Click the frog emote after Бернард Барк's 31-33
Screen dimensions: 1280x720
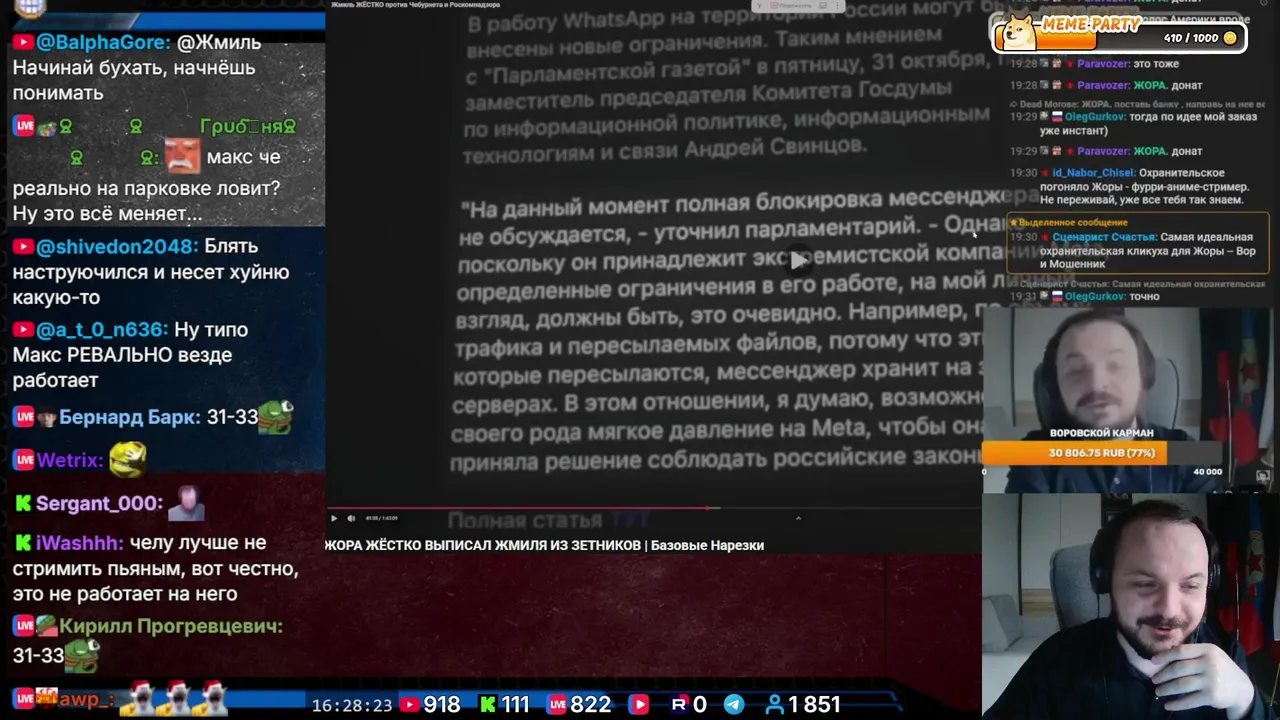(276, 417)
